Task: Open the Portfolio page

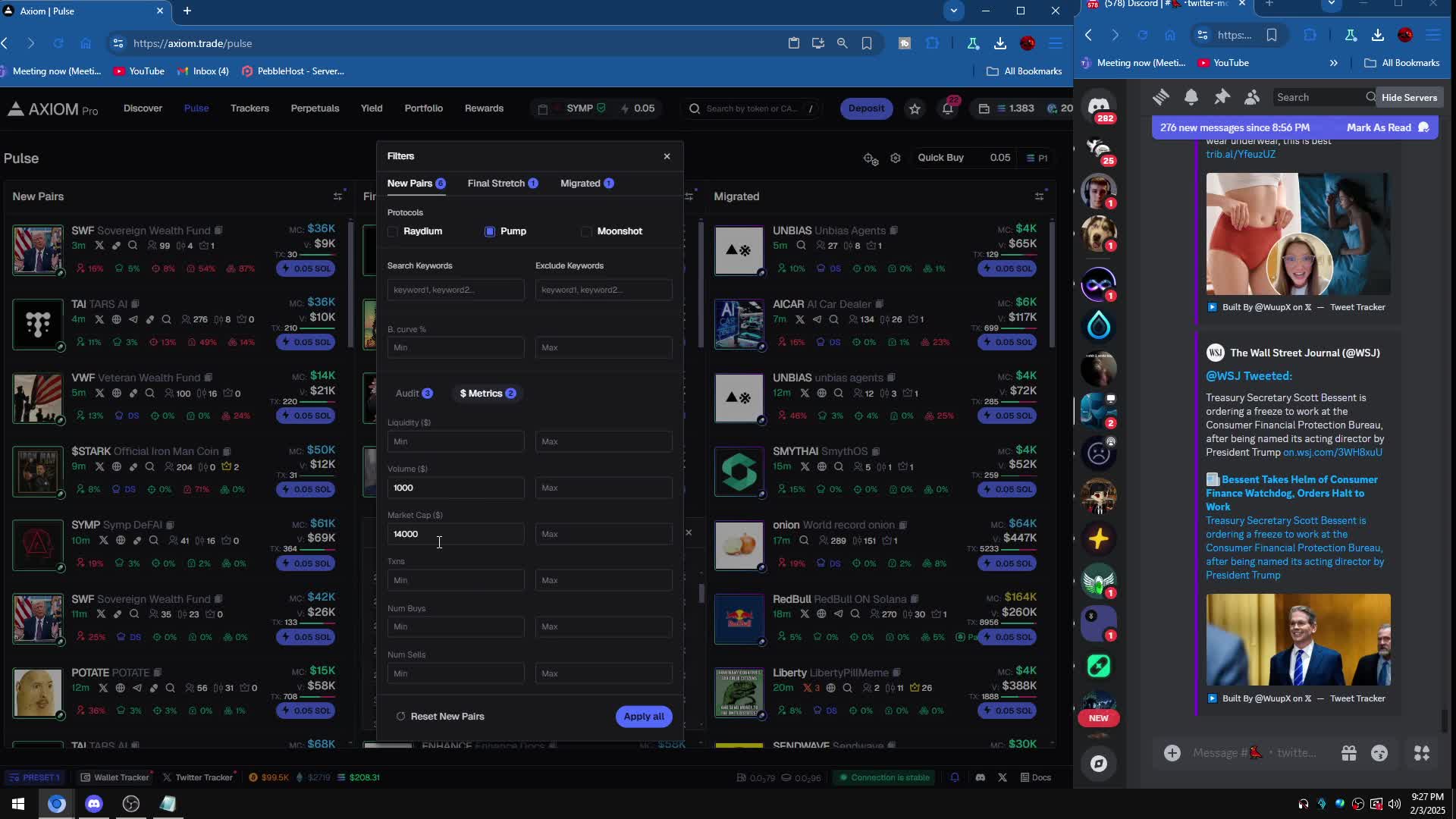Action: click(x=423, y=108)
